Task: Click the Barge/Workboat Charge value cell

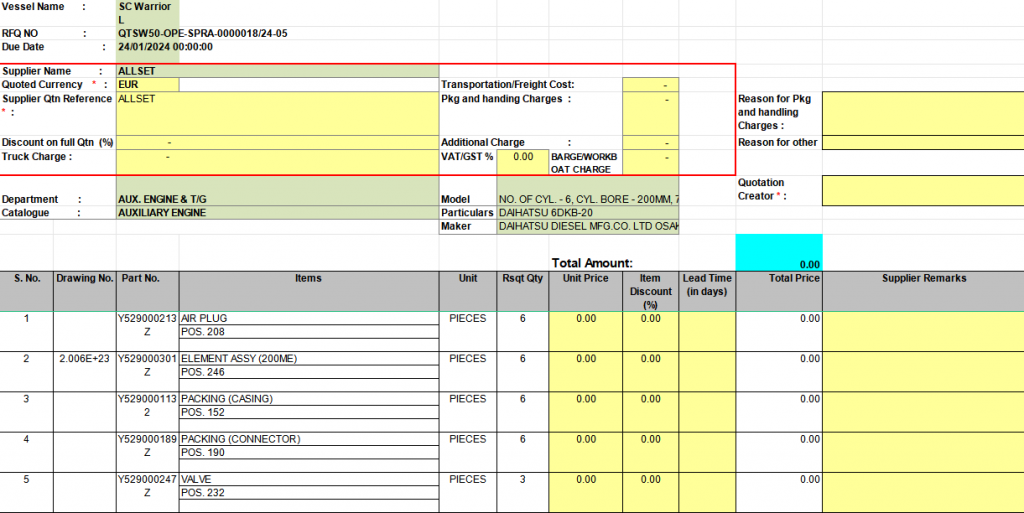Action: (x=650, y=162)
